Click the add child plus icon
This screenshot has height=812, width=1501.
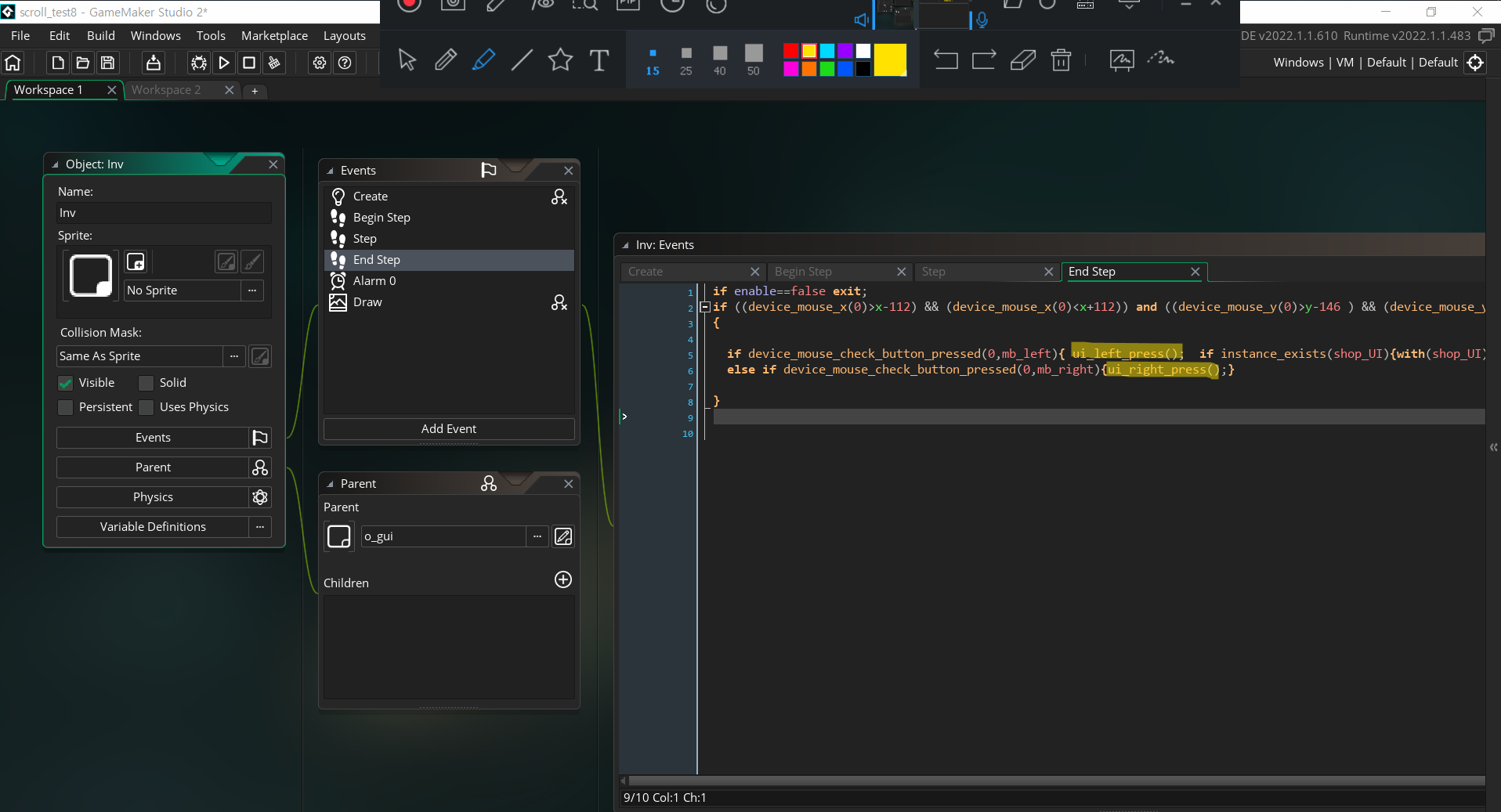tap(563, 579)
